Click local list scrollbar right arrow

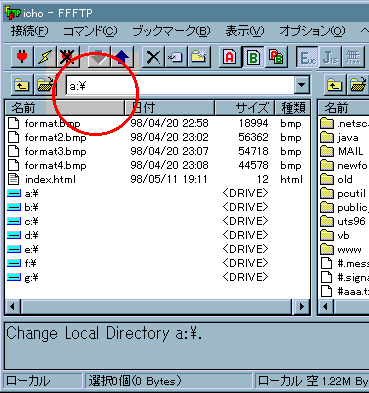(301, 306)
